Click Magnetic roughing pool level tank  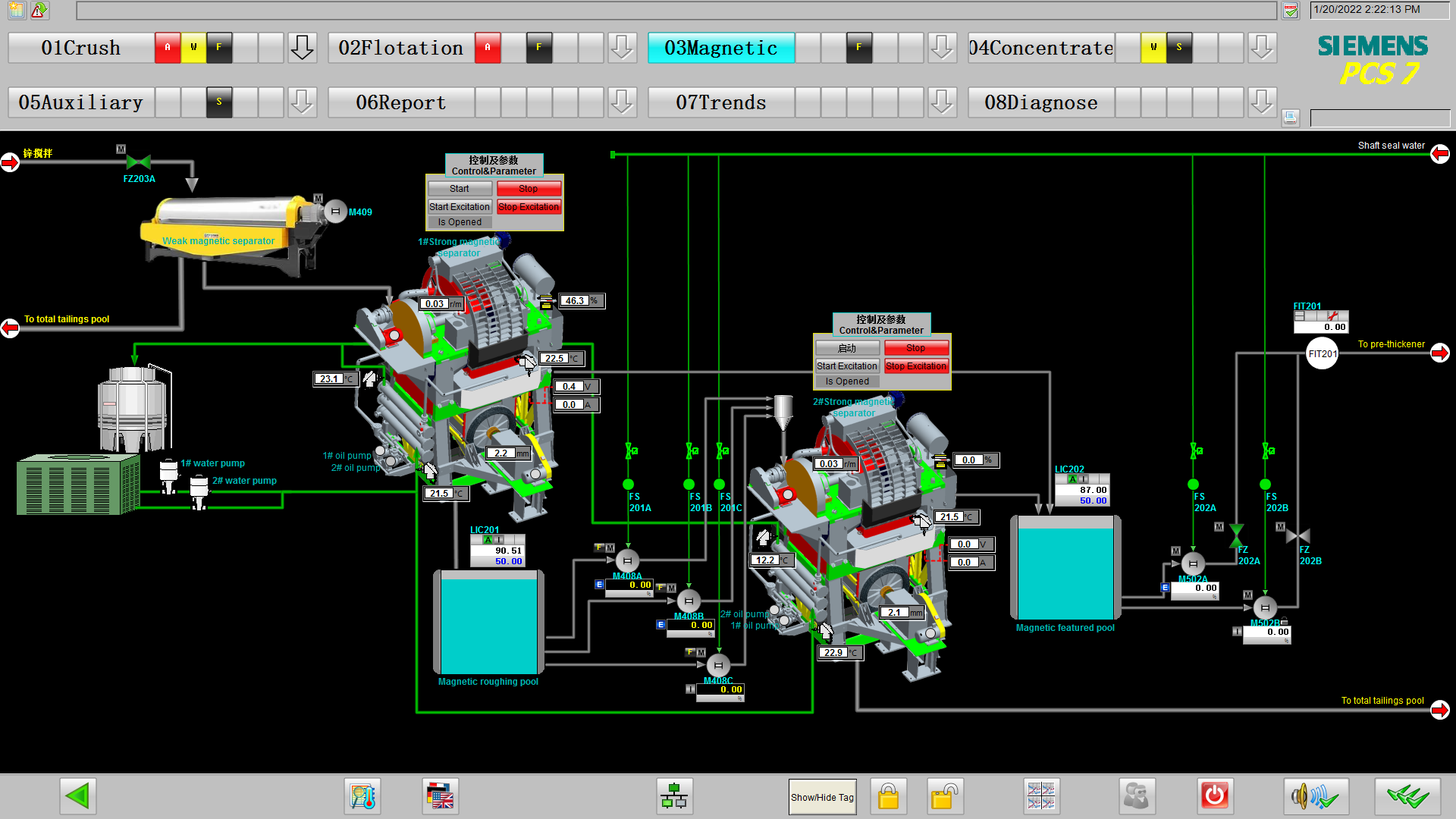(x=488, y=622)
